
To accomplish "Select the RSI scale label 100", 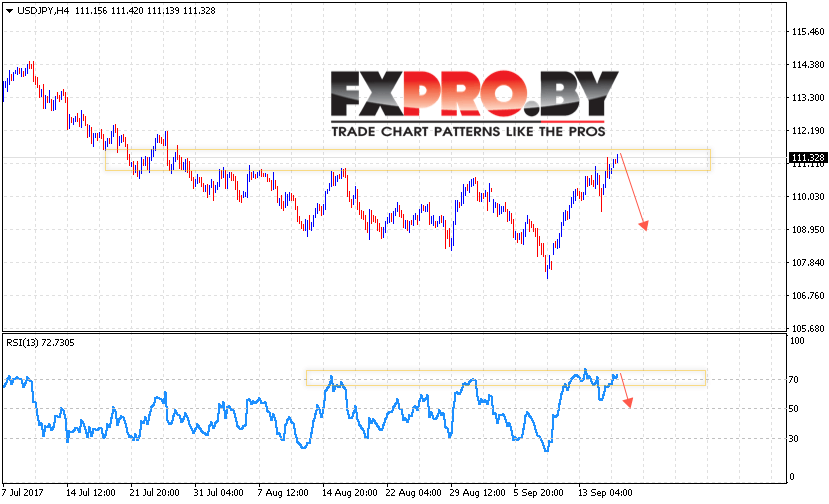I will [797, 341].
